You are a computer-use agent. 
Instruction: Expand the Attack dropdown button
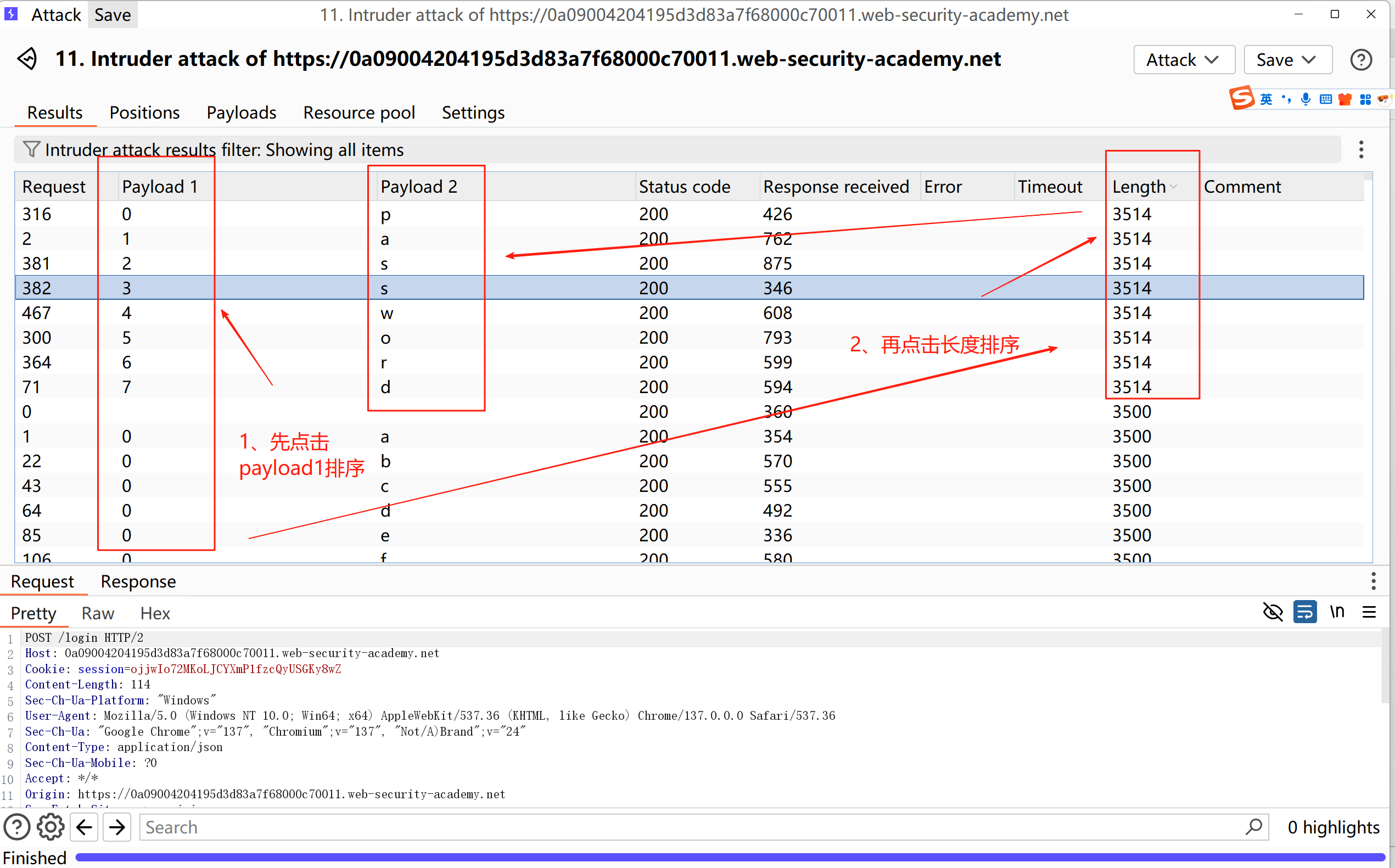1183,60
